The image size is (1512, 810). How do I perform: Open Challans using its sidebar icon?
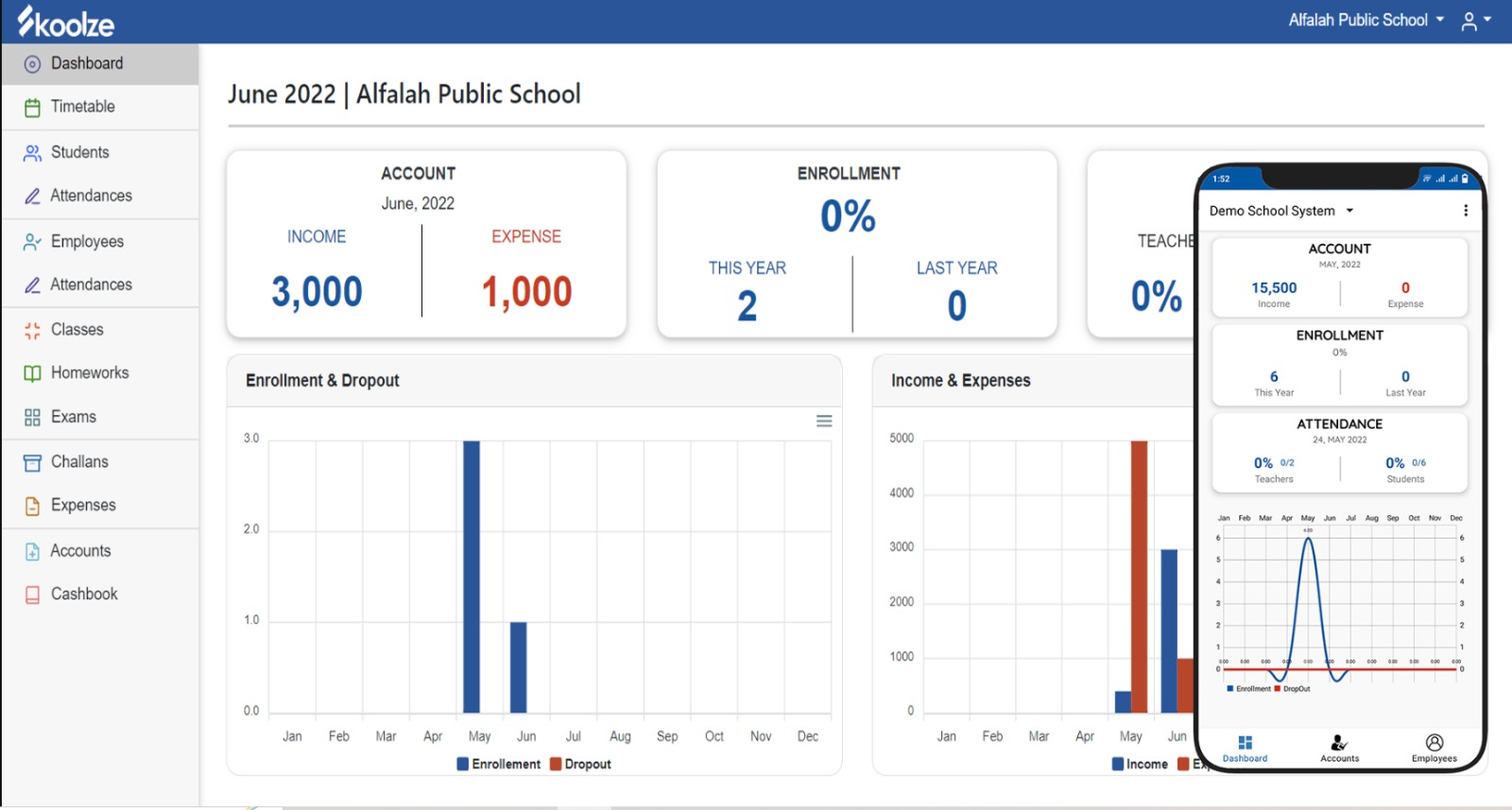pos(32,463)
